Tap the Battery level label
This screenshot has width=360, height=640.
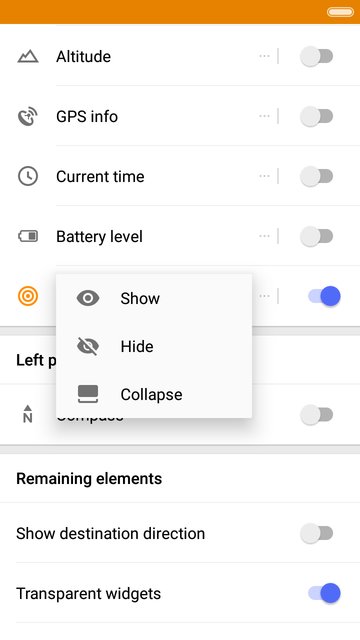click(99, 237)
